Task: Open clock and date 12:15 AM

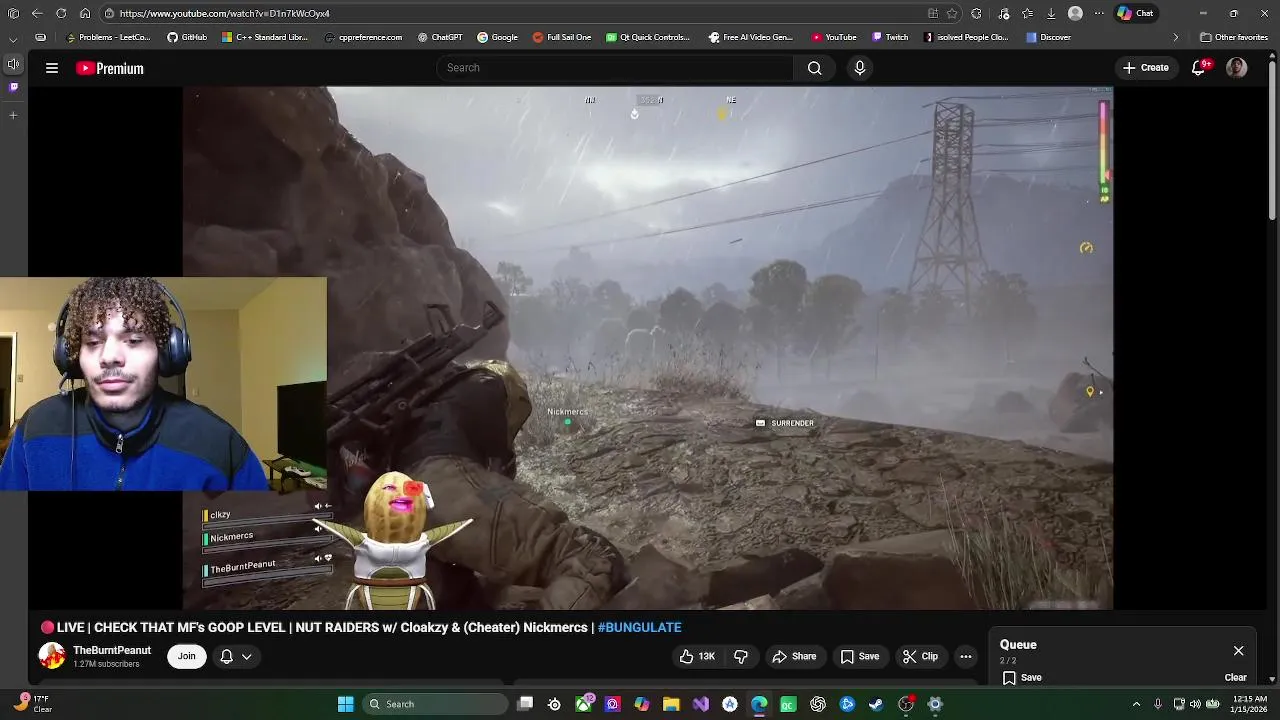Action: 1250,704
